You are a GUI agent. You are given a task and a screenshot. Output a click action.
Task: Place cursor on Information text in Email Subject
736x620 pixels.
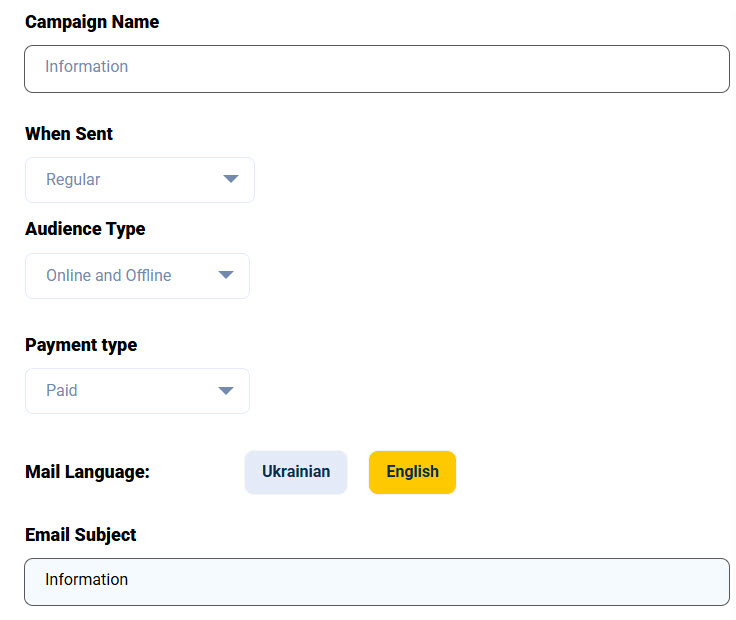[x=87, y=580]
